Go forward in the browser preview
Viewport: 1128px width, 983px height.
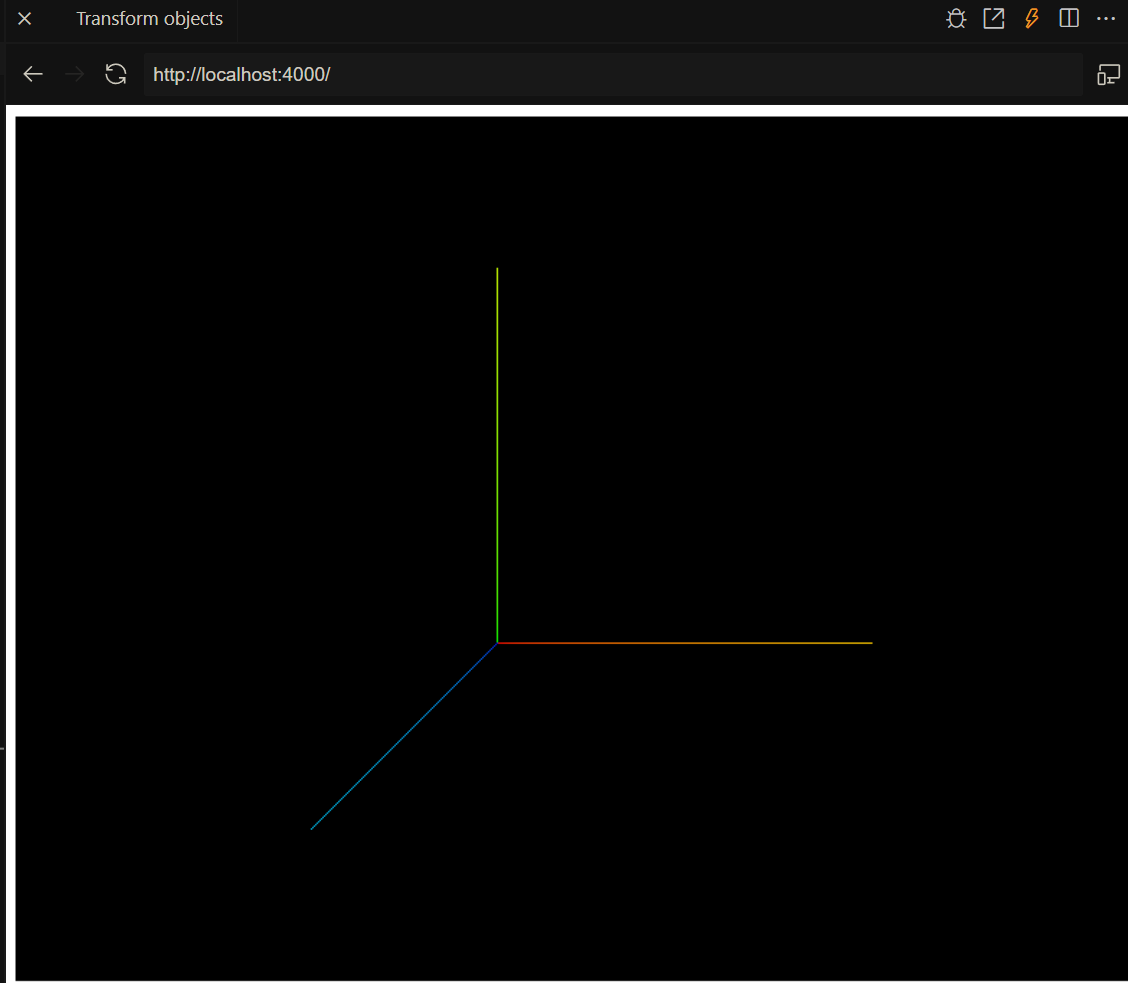point(74,74)
